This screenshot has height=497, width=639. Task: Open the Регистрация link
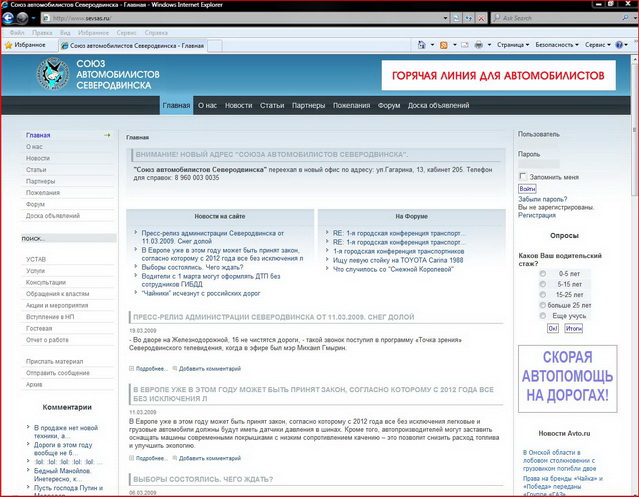537,215
